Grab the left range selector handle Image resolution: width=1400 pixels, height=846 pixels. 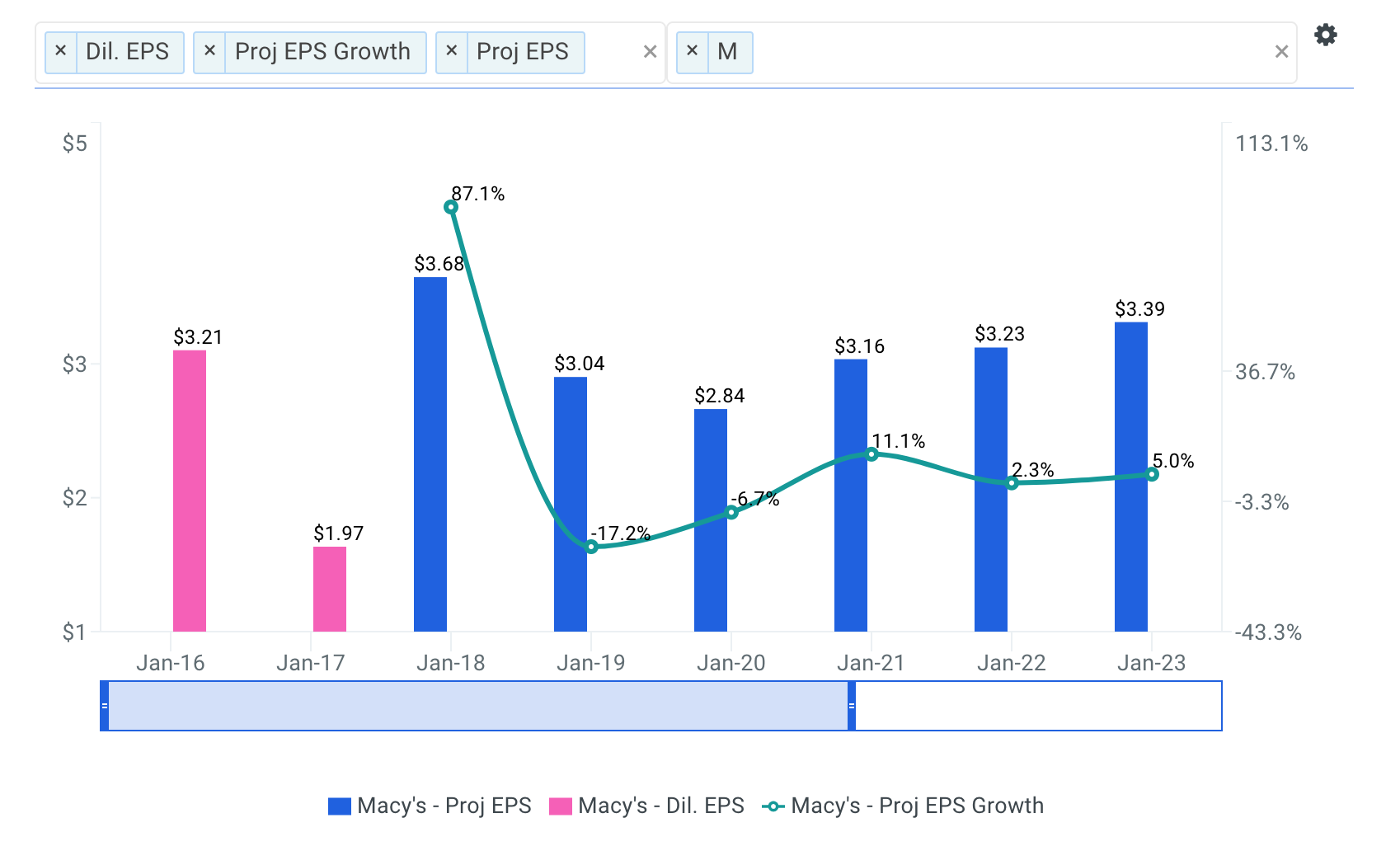105,706
